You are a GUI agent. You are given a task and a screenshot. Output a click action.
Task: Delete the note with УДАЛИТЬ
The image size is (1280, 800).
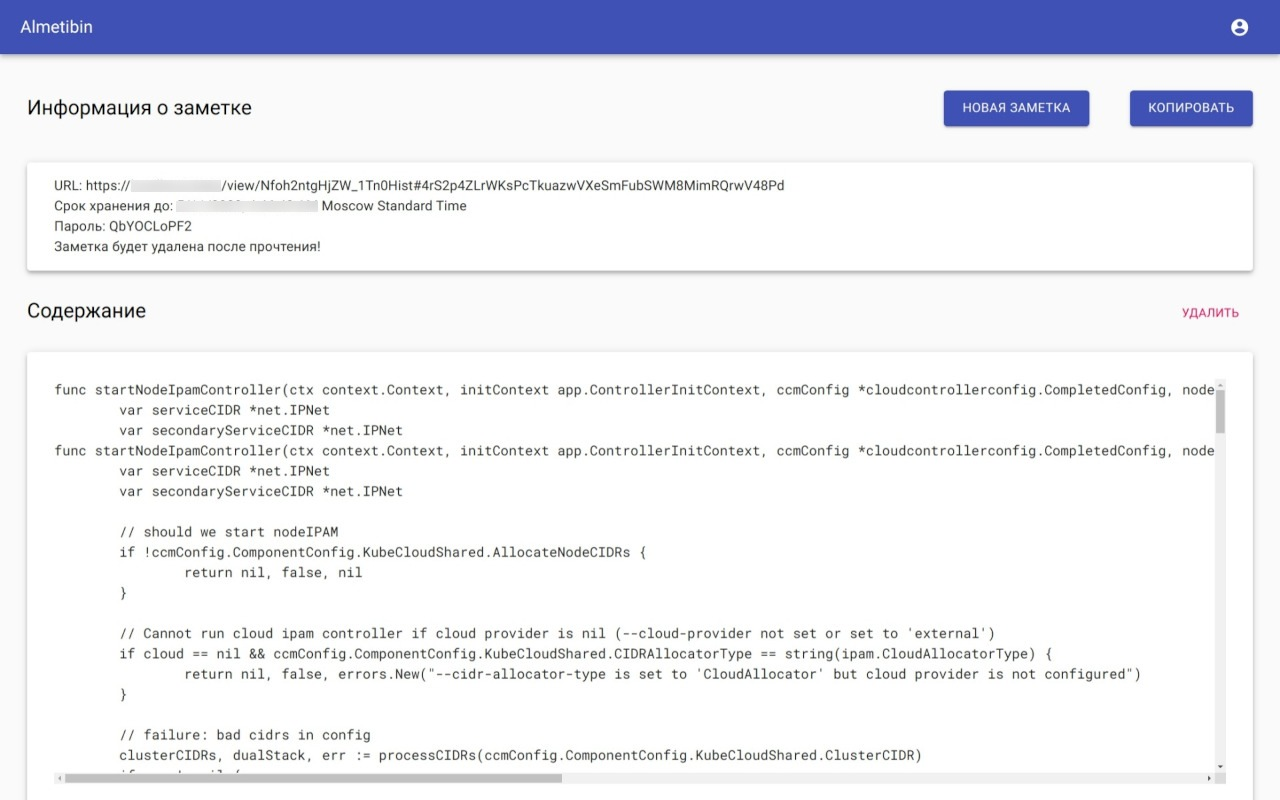coord(1210,313)
